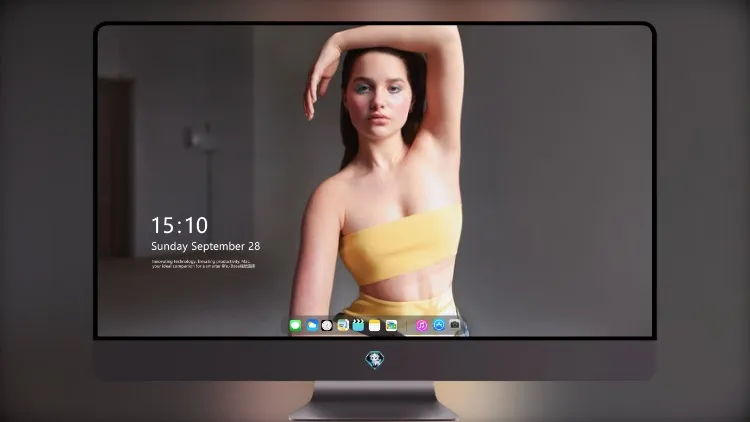Click the dark doorway in the wallpaper
750x422 pixels.
click(116, 167)
